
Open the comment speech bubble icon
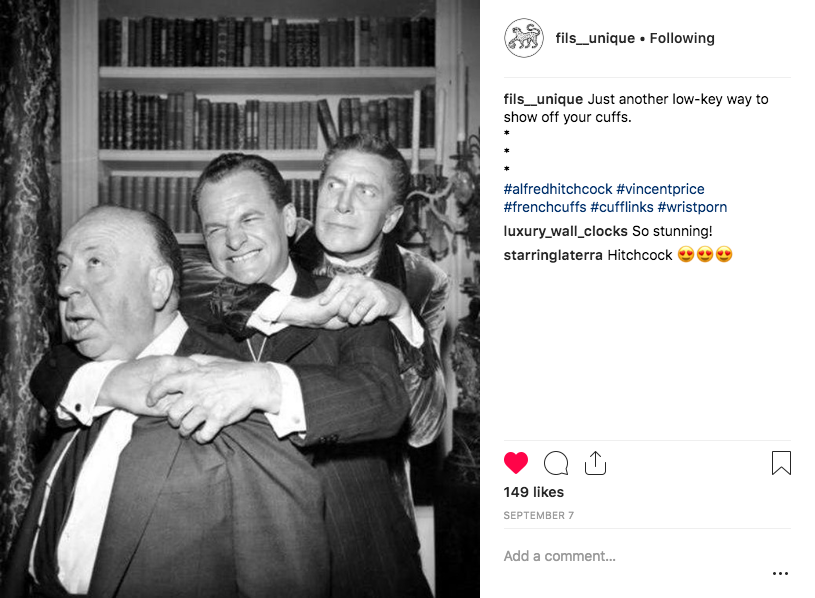coord(556,463)
